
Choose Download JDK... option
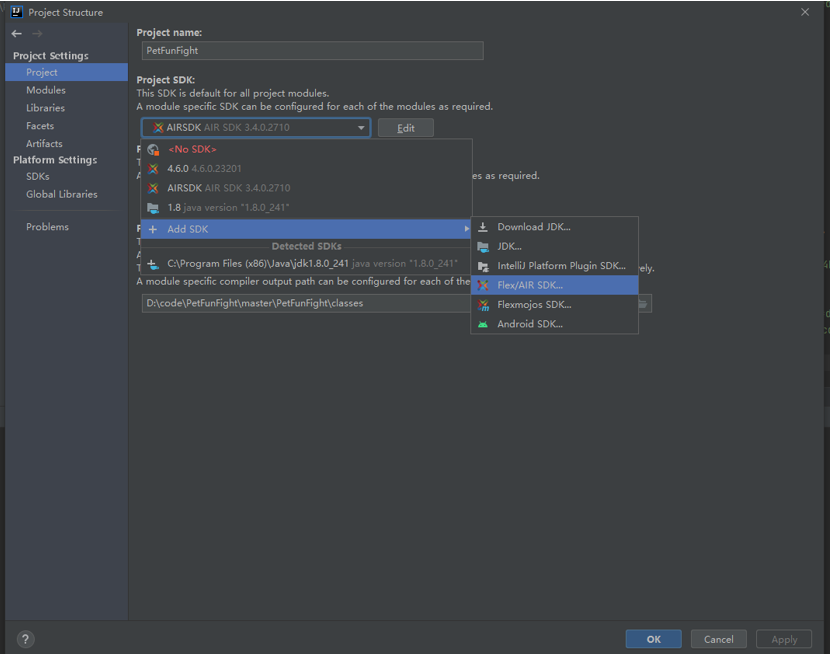[554, 227]
